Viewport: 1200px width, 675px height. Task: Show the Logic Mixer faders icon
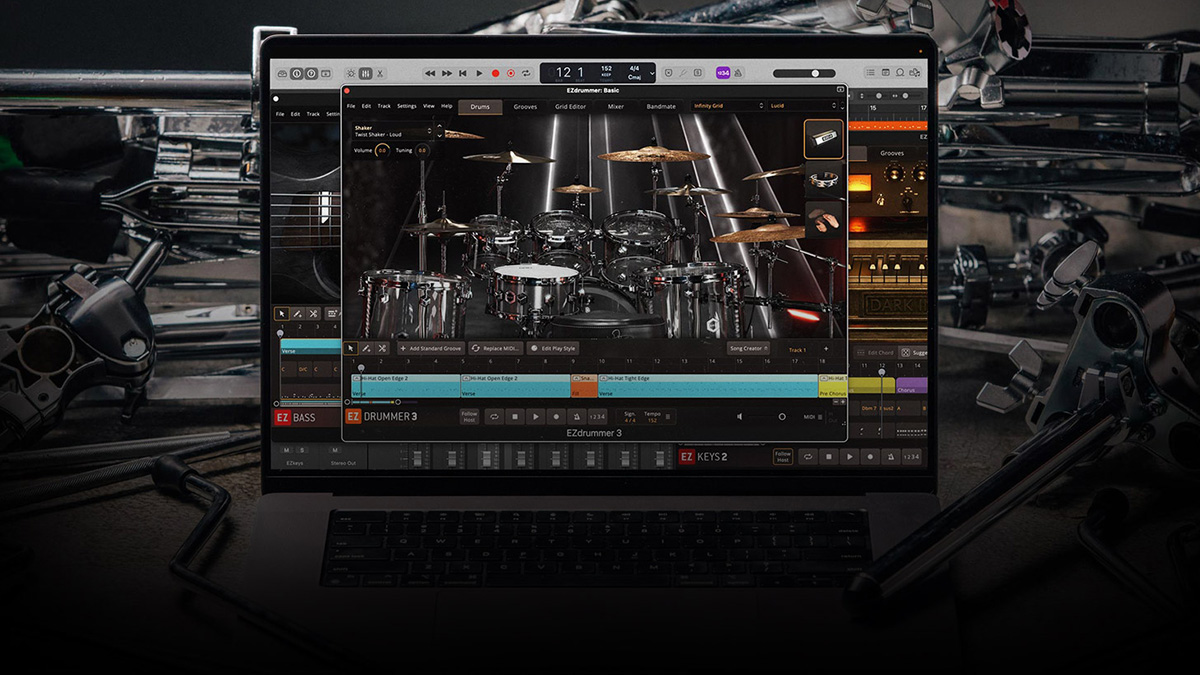tap(365, 73)
